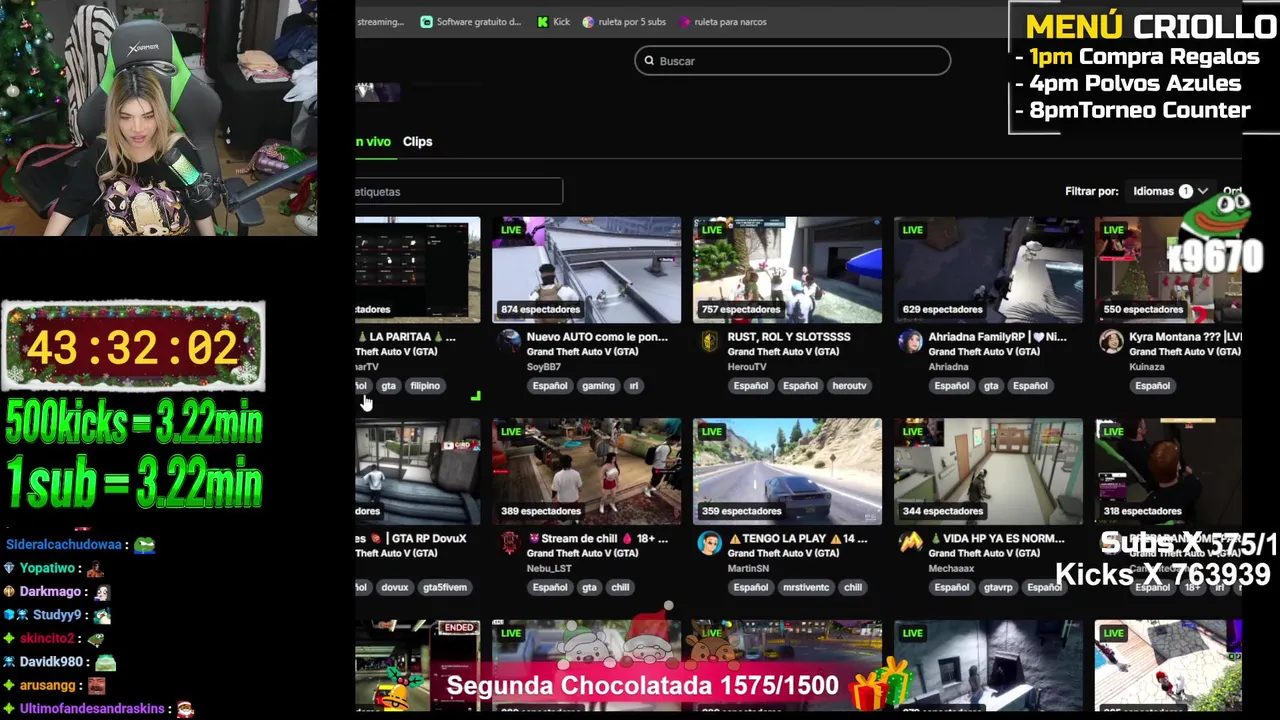Open the 318 espectadores stream thumbnail
Viewport: 1280px width, 720px height.
click(1168, 472)
